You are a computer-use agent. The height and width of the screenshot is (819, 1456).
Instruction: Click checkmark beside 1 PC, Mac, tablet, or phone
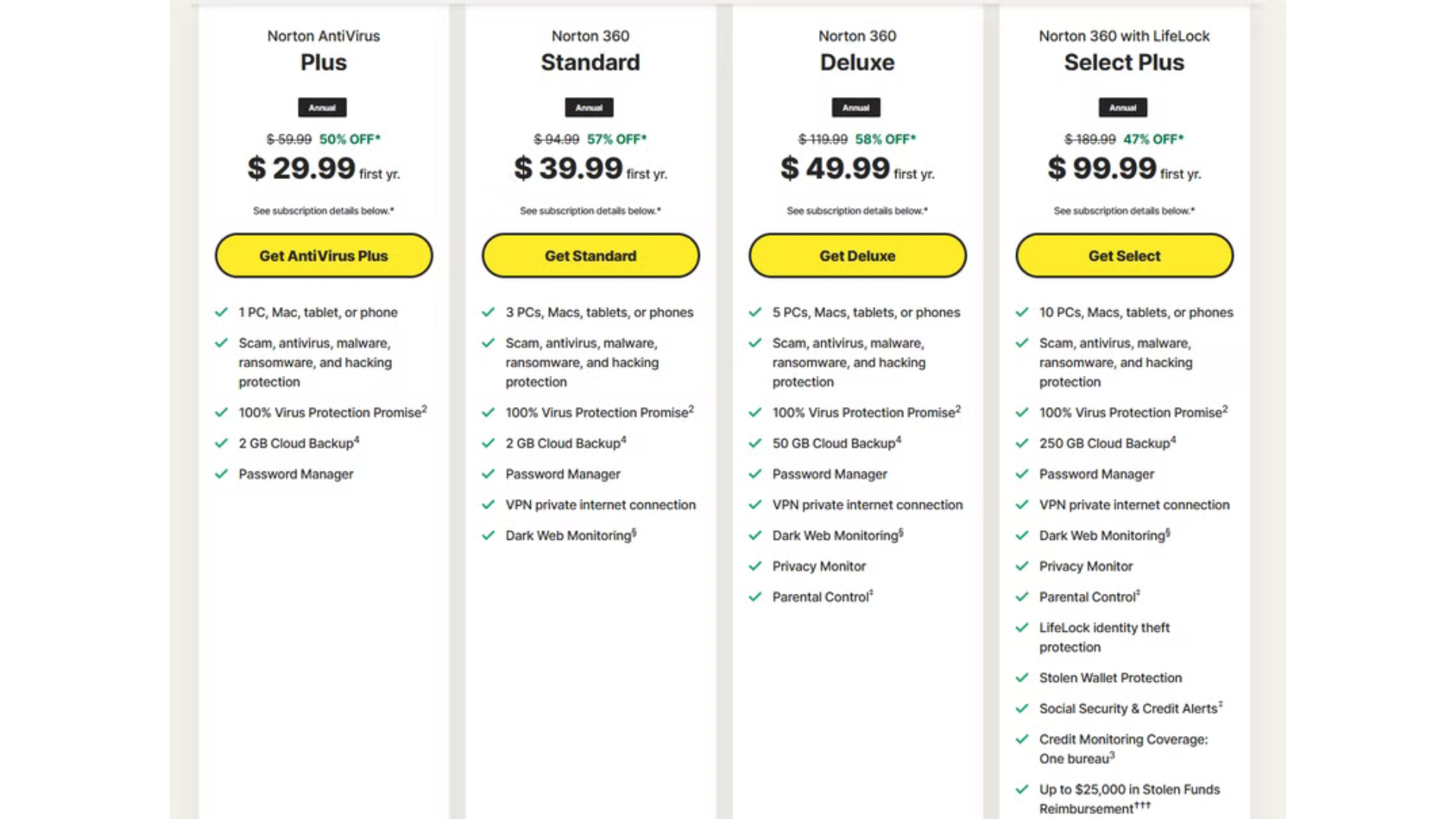tap(221, 312)
